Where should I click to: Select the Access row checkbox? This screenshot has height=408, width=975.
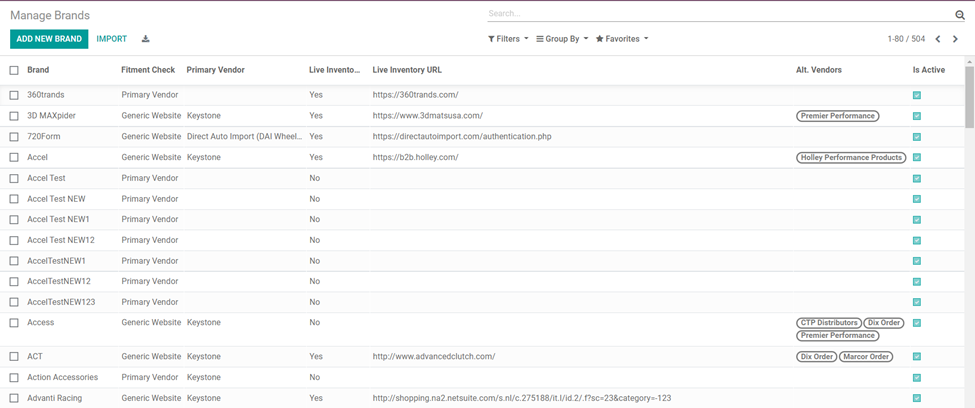click(x=14, y=323)
